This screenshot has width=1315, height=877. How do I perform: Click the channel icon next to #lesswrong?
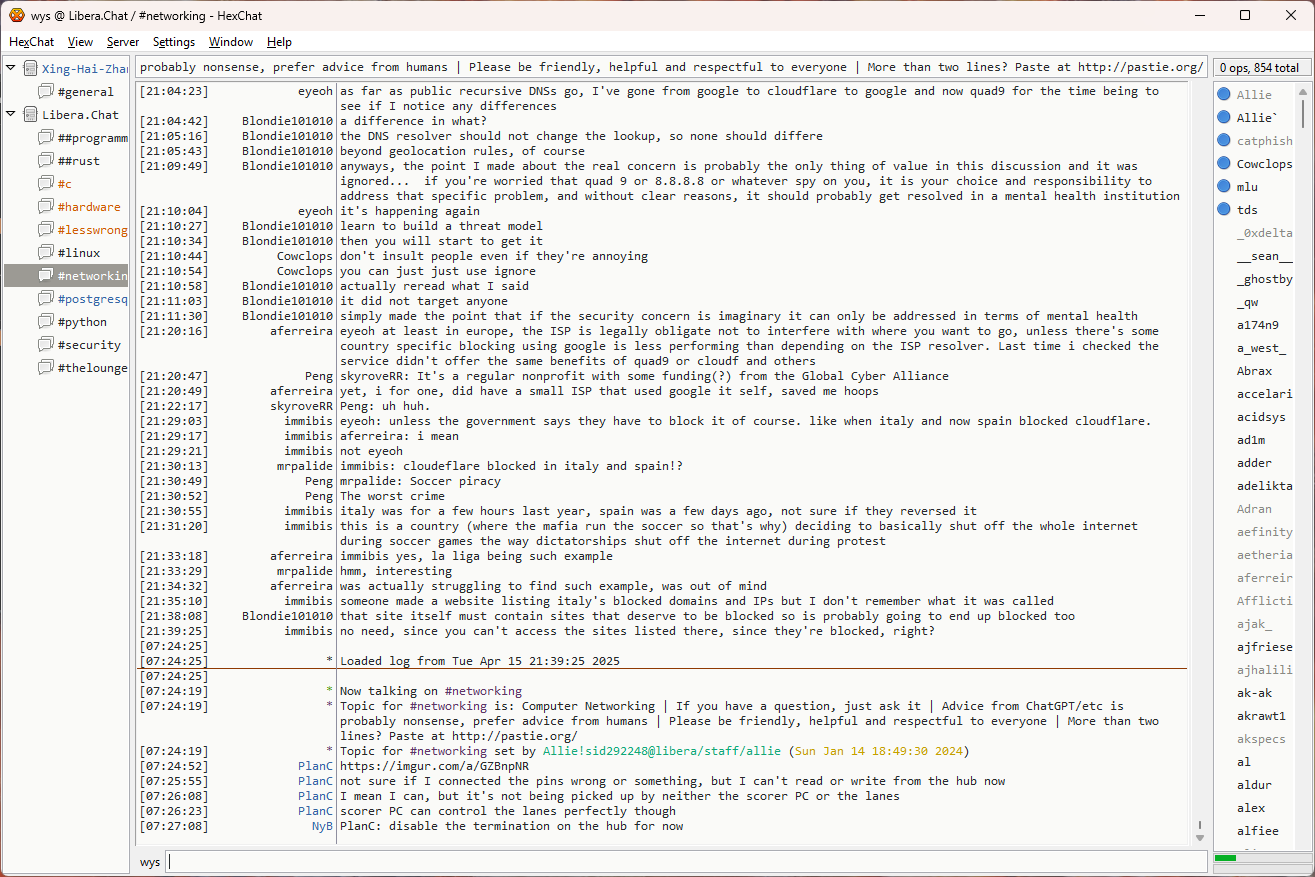[x=46, y=229]
